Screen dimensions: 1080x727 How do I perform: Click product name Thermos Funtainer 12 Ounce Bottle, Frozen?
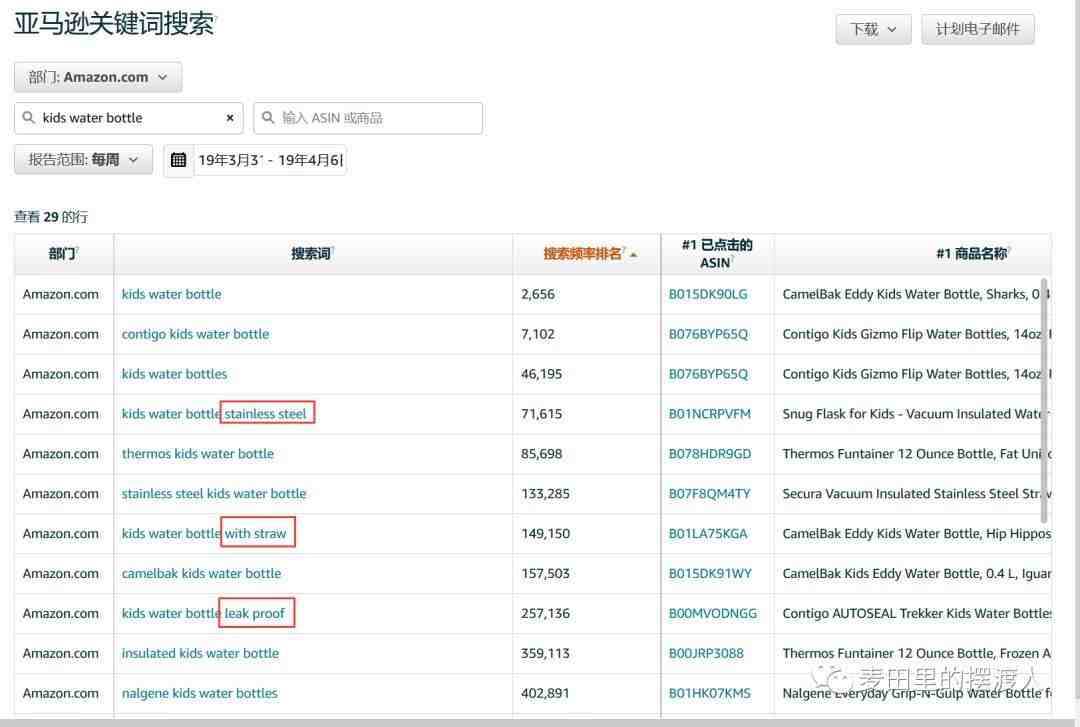(x=917, y=654)
